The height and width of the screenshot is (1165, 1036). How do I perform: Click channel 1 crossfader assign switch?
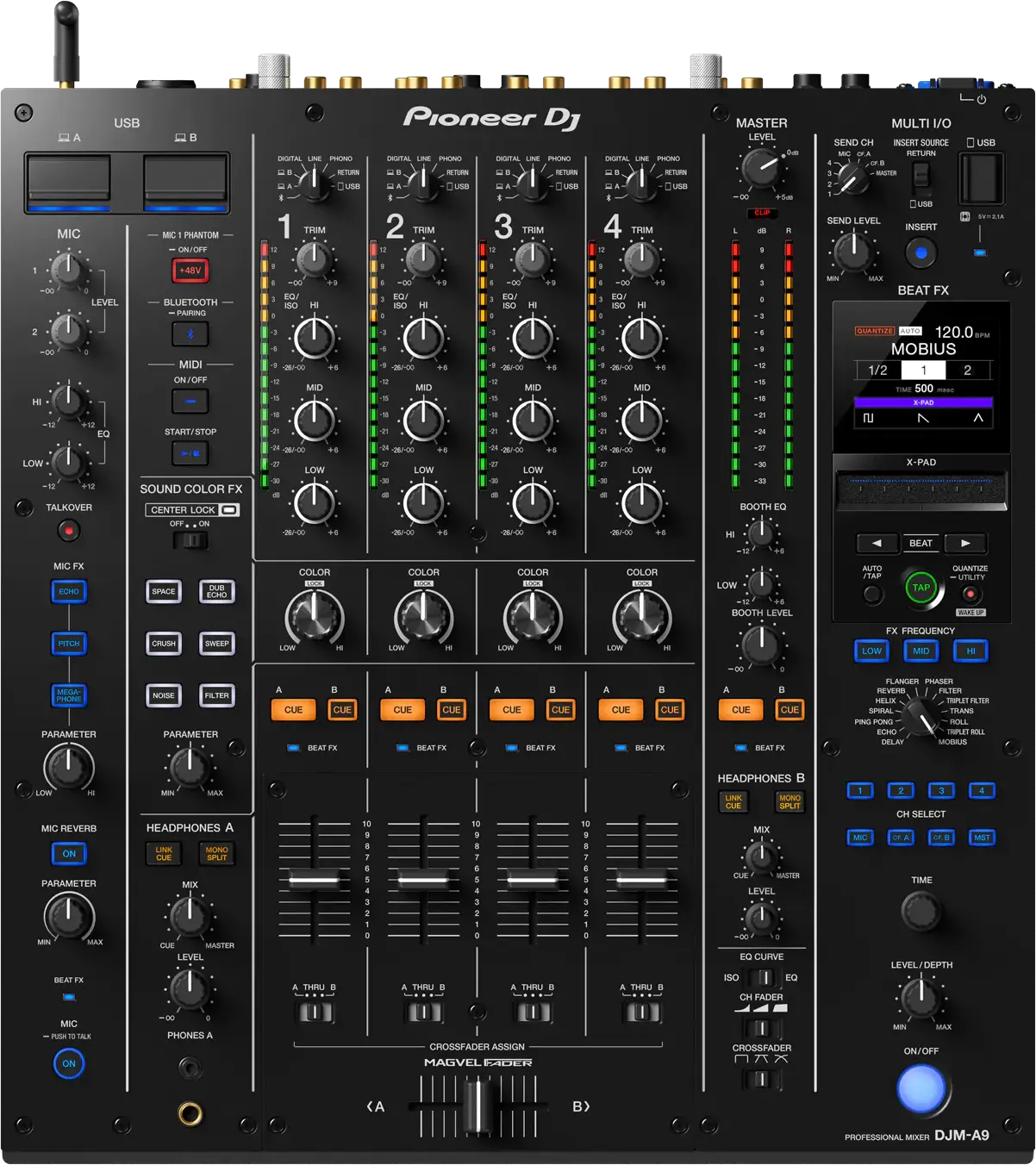pyautogui.click(x=315, y=1012)
